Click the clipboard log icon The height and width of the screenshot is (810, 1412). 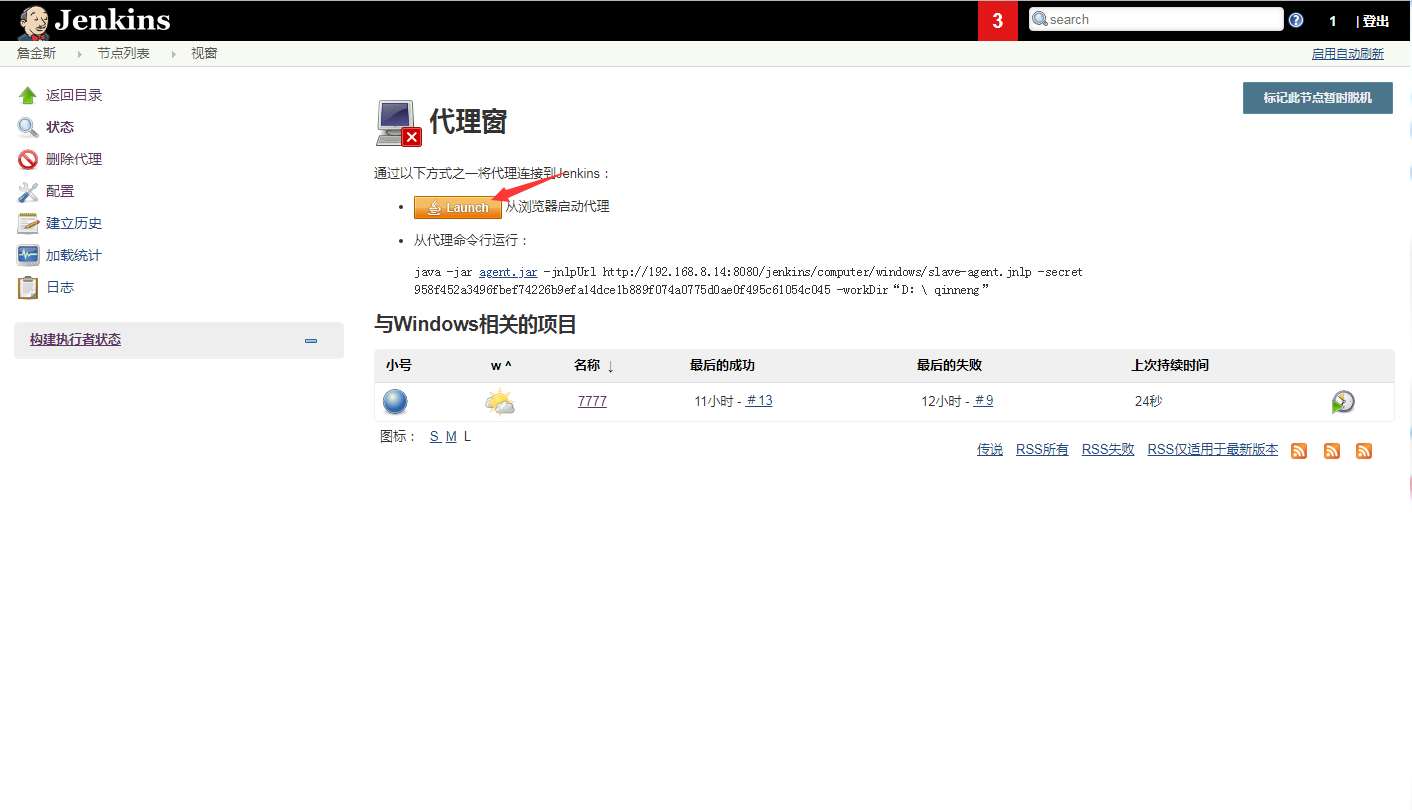pos(28,288)
